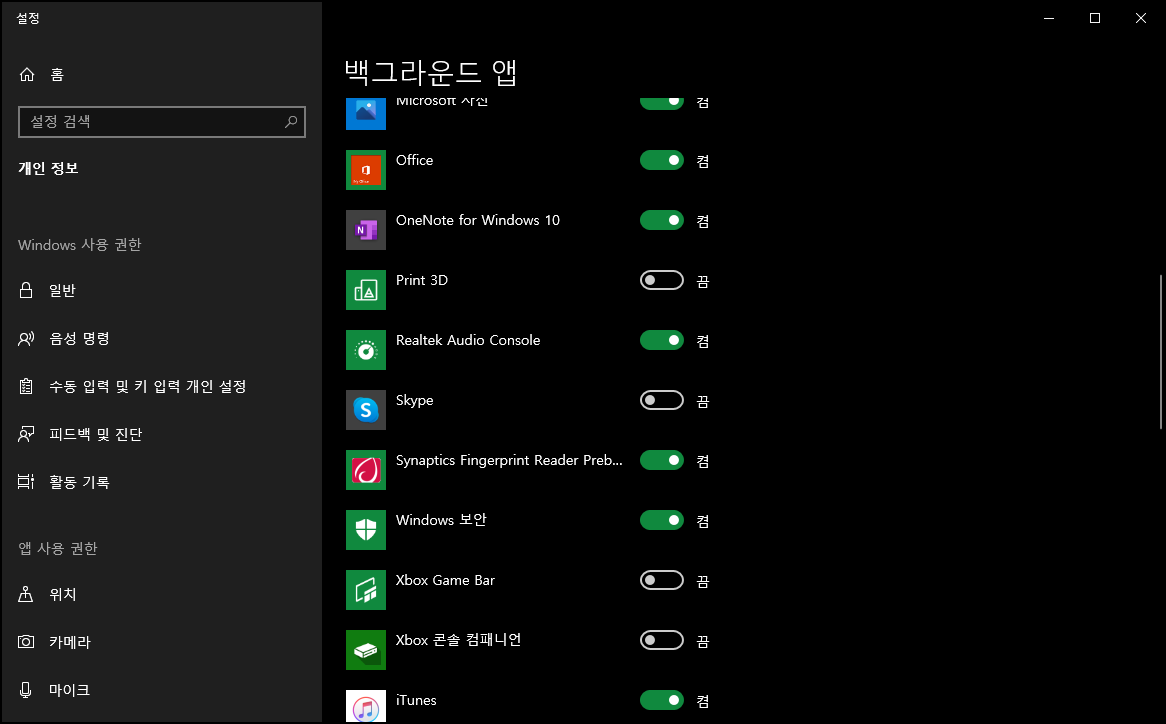Click the Synaptics Fingerprint Reader Preb... label
The image size is (1166, 724).
(509, 461)
